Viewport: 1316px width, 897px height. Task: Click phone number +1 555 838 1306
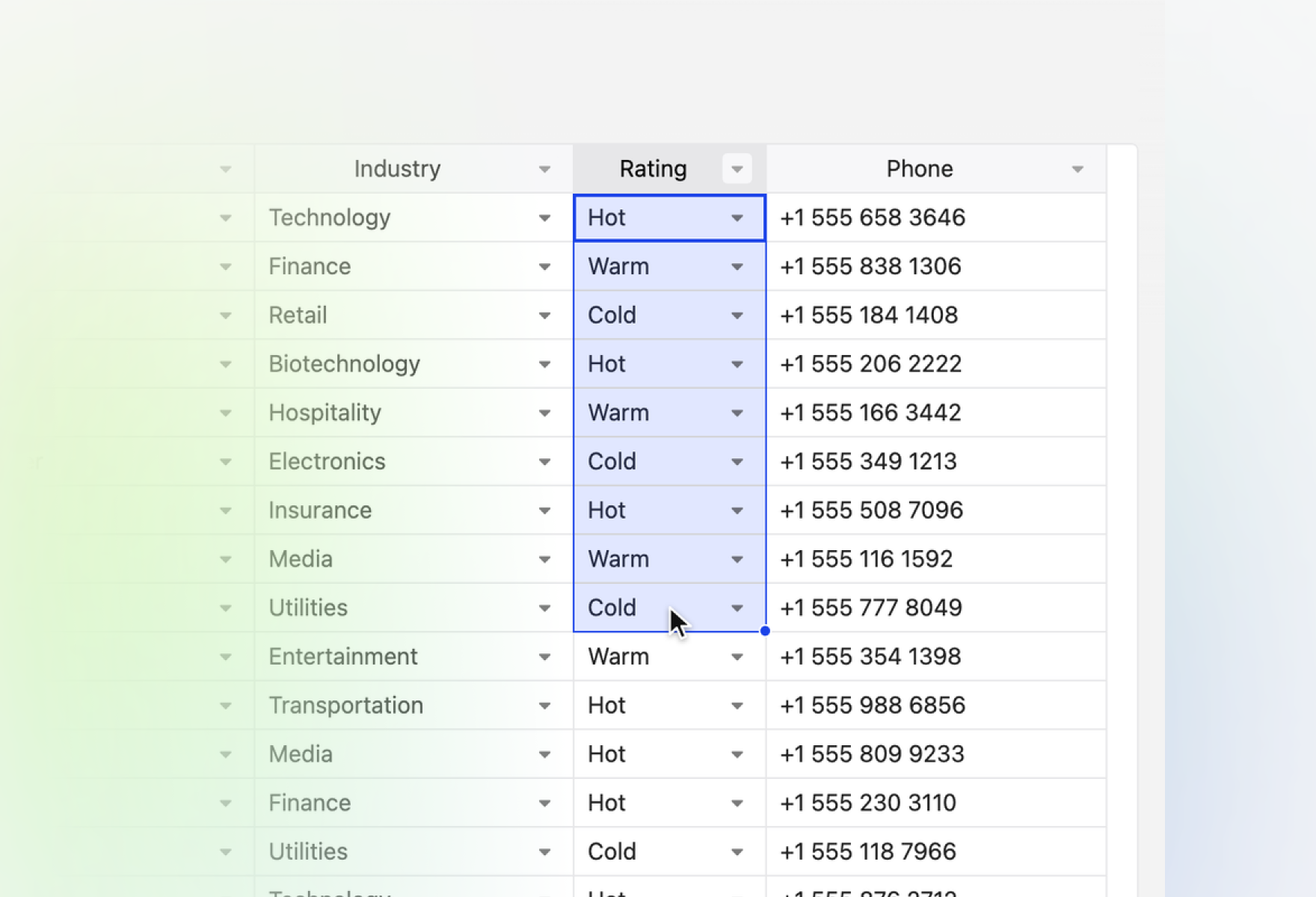click(x=870, y=266)
